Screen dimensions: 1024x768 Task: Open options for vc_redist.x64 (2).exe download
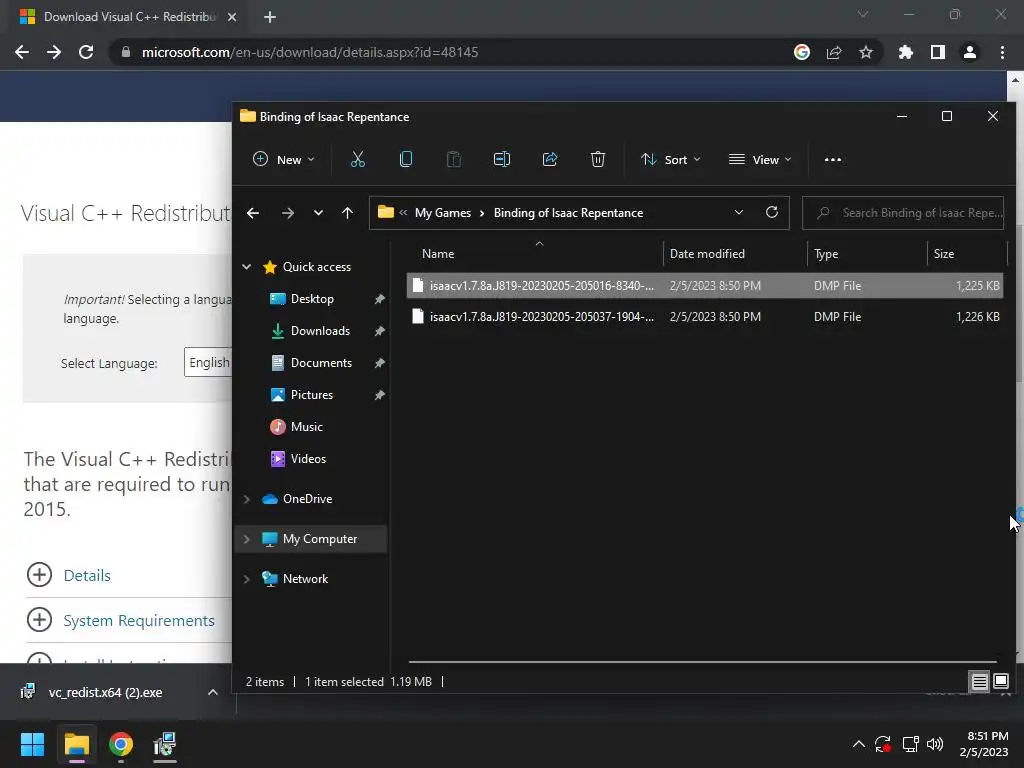coord(212,692)
